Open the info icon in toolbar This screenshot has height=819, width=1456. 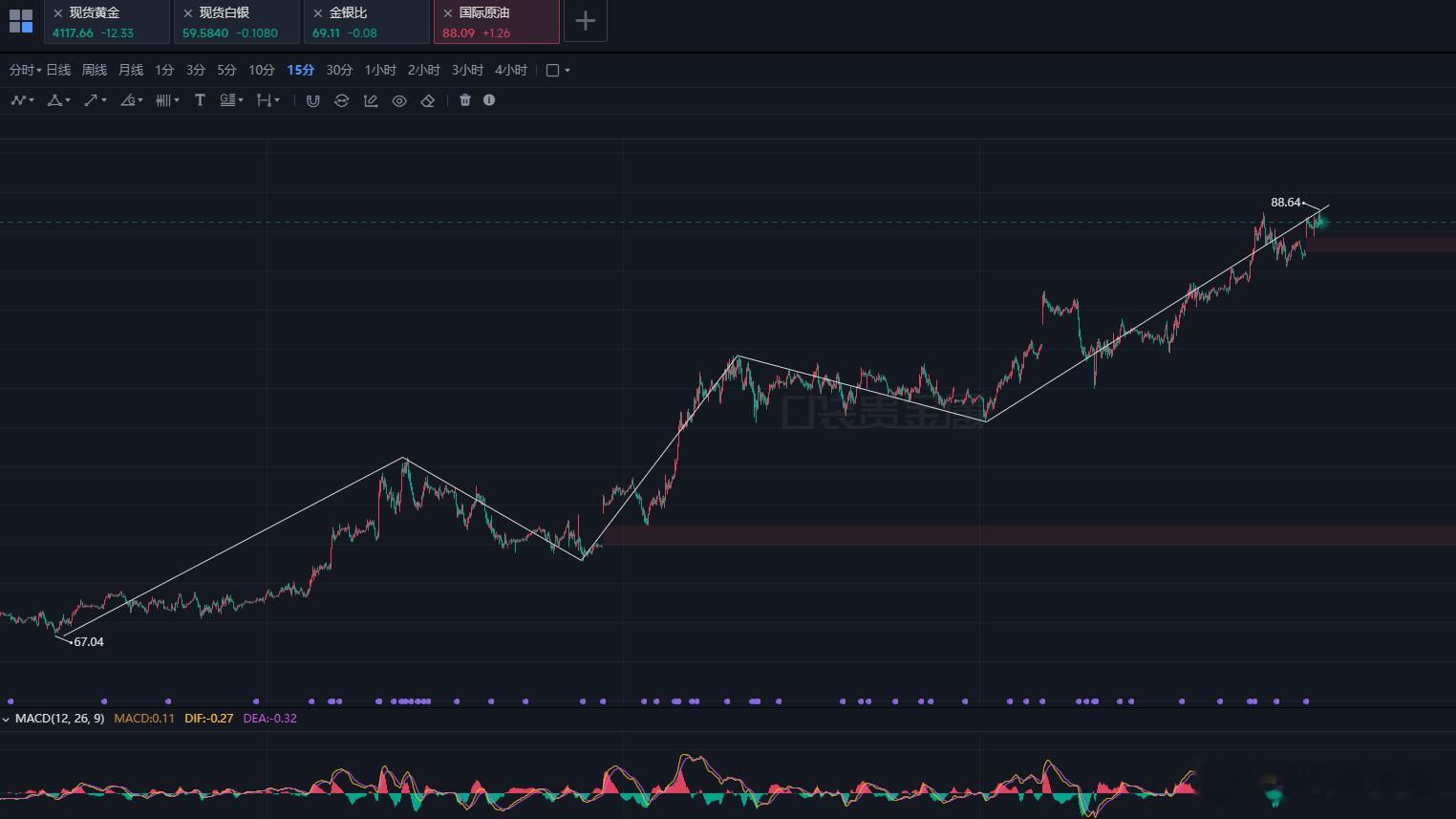tap(489, 100)
